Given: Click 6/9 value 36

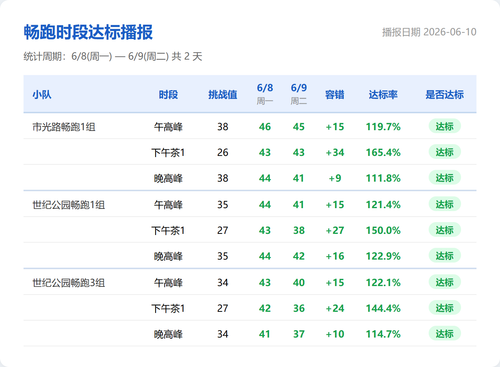Looking at the screenshot, I should click(299, 308).
